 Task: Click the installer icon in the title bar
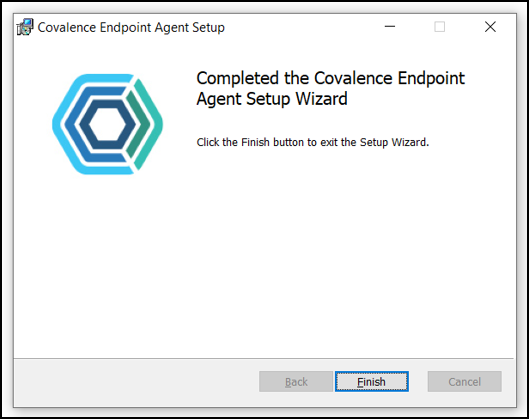[x=25, y=27]
